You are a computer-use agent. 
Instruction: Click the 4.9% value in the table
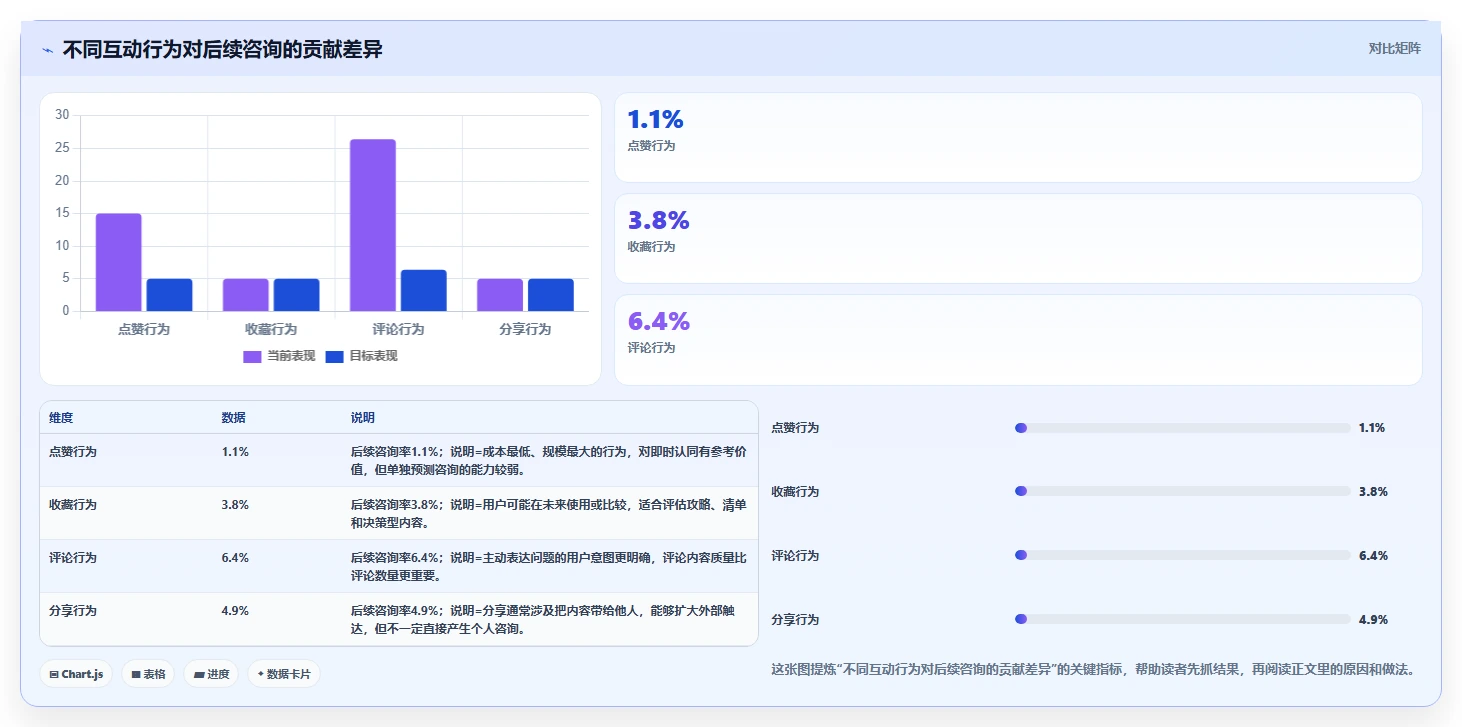(235, 611)
